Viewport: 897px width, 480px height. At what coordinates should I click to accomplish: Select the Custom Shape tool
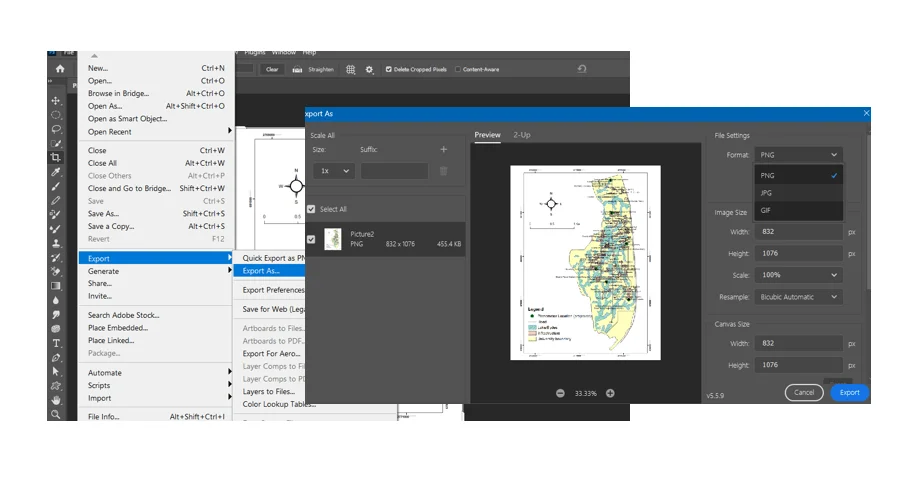point(55,386)
